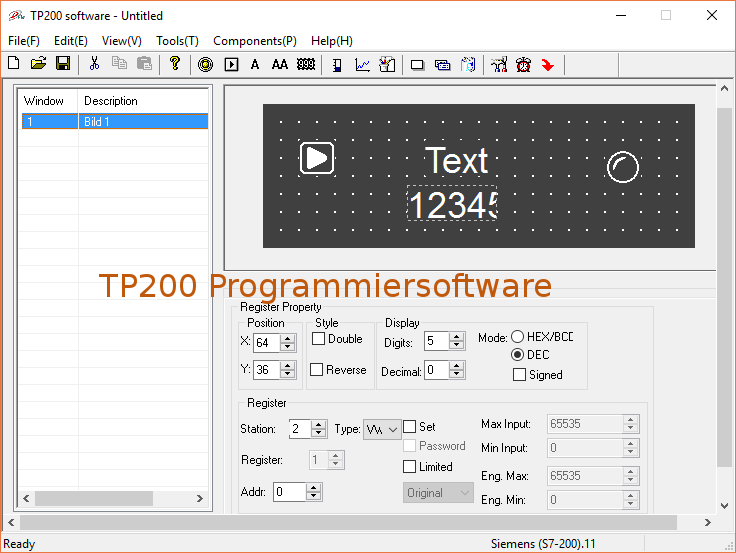Screen dimensions: 736x553
Task: Click the Y position input field
Action: [267, 369]
